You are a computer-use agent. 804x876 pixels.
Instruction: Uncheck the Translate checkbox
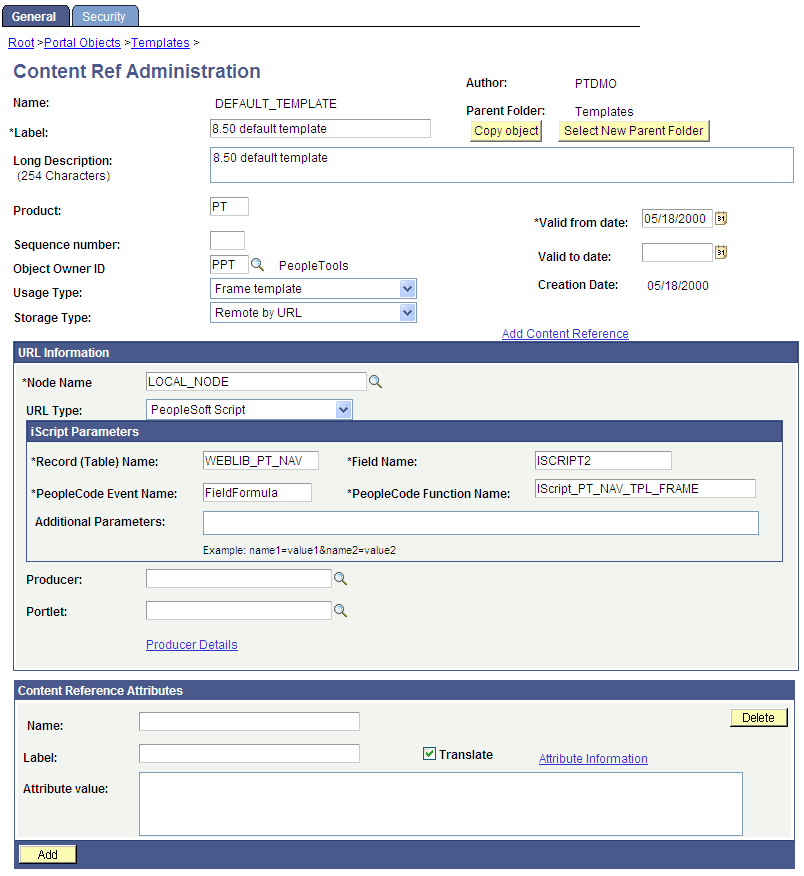coord(429,754)
